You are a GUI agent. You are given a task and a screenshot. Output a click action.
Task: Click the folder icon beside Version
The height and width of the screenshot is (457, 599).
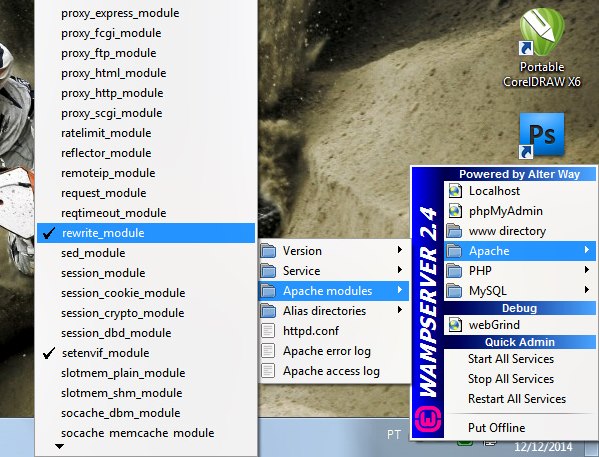[x=268, y=251]
